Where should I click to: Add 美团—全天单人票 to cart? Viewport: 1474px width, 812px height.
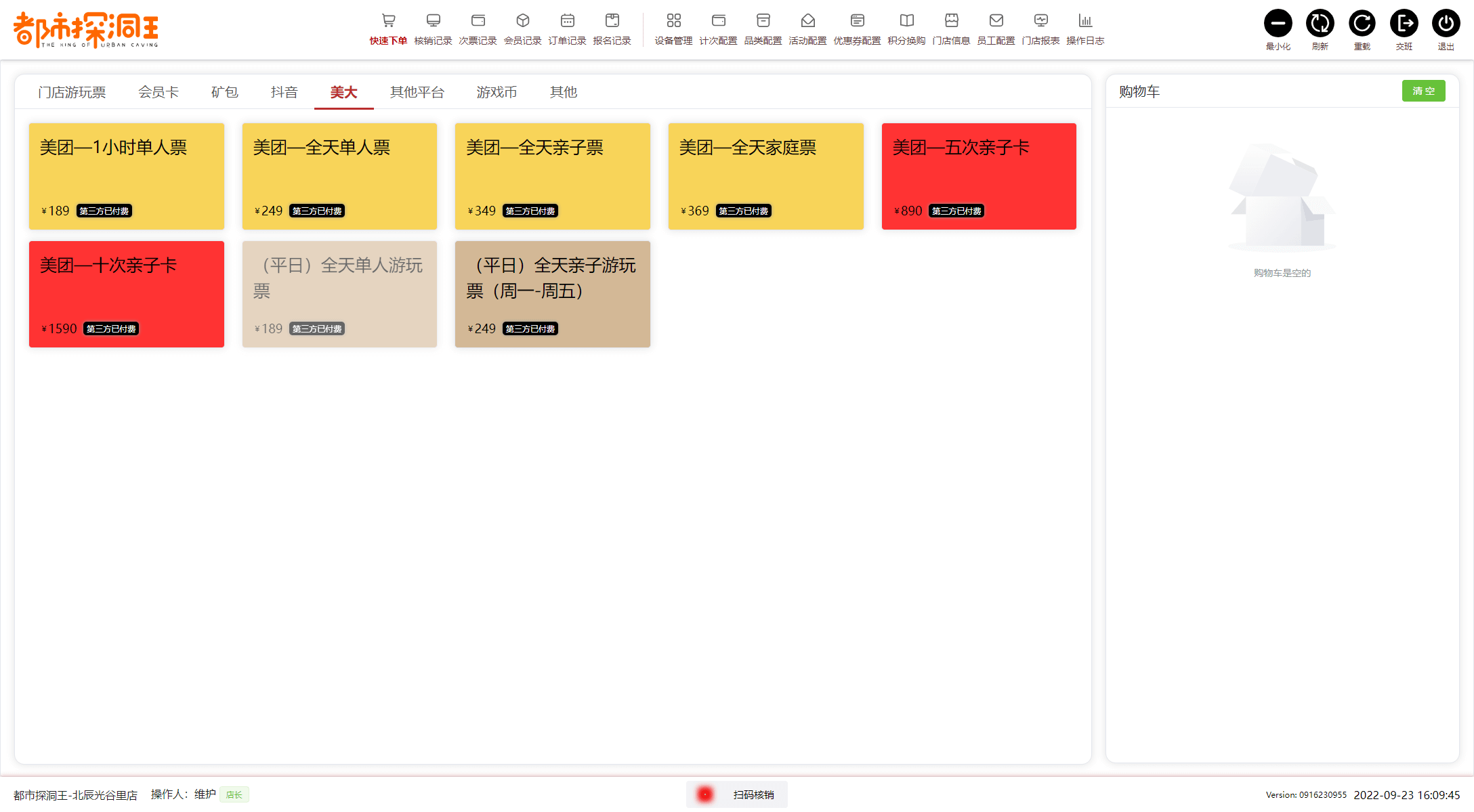point(339,176)
